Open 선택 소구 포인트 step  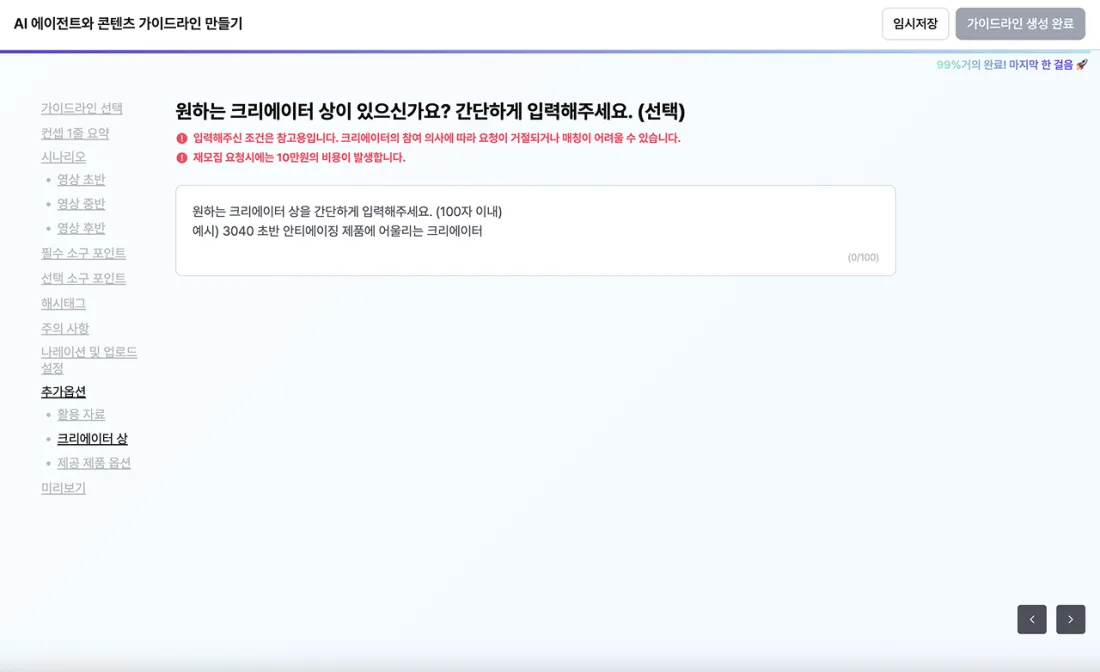[x=83, y=278]
